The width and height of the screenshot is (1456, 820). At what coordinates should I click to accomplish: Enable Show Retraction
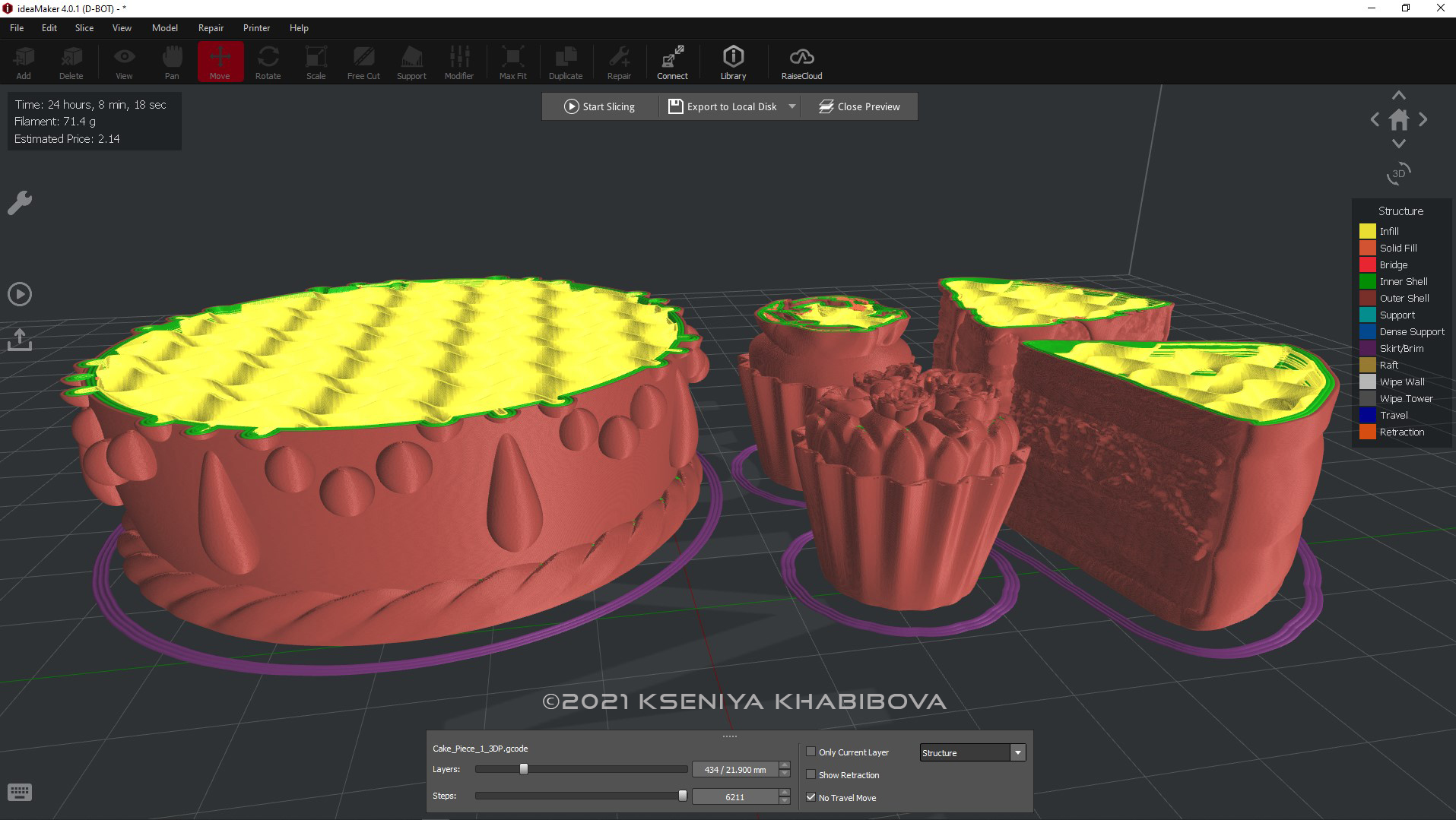click(811, 774)
